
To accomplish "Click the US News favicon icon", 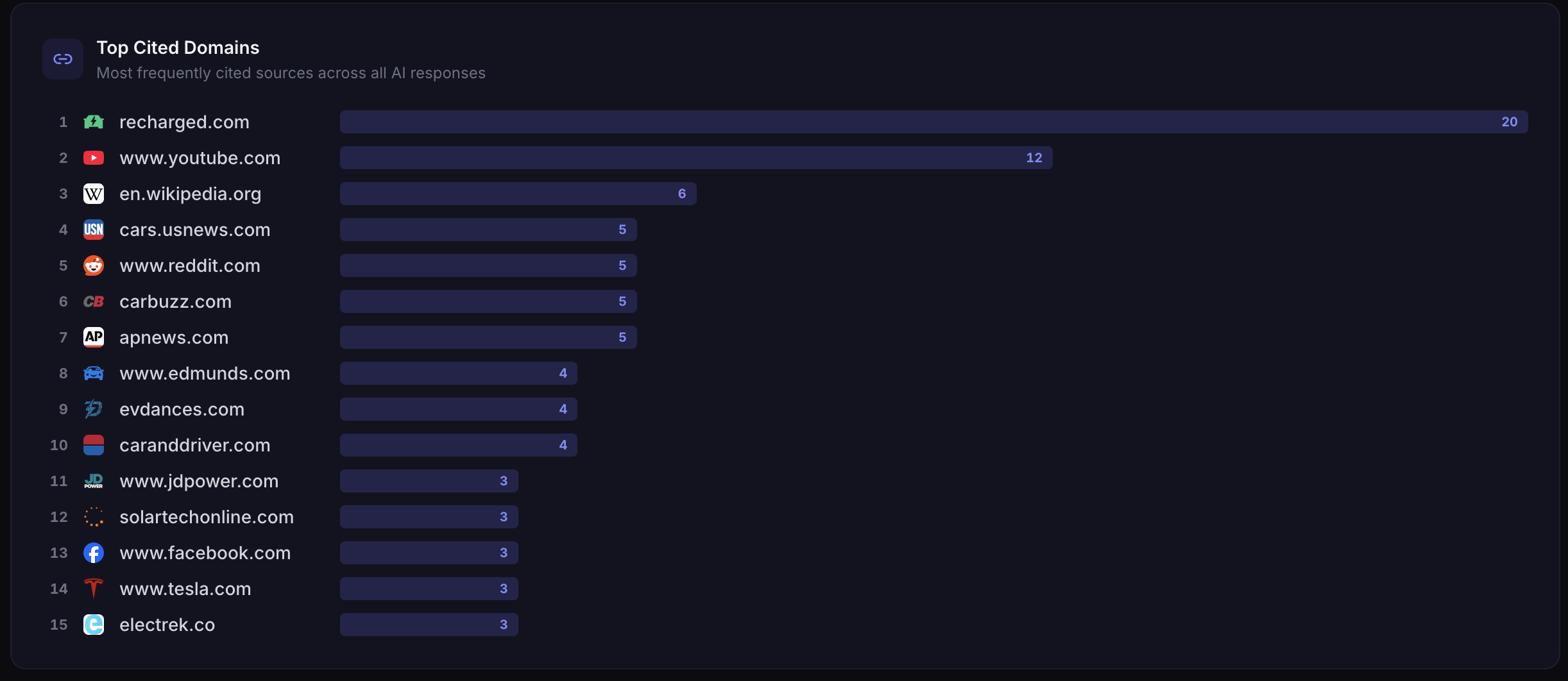I will tap(94, 229).
